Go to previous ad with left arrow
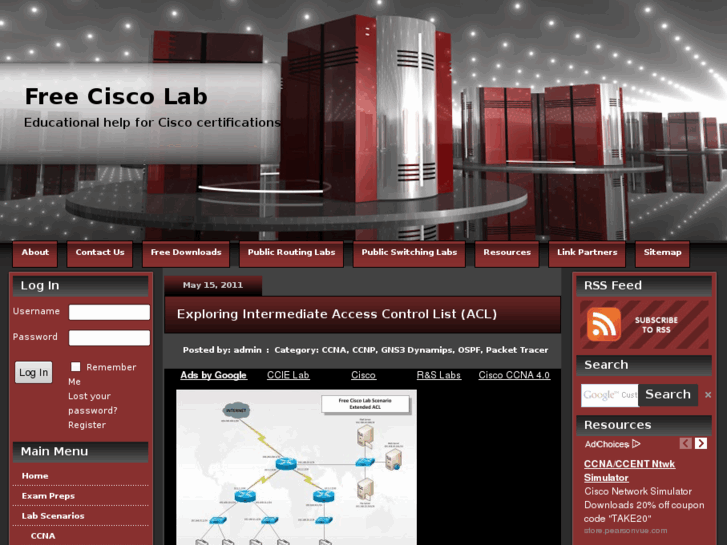Screen dimensions: 727x545 pyautogui.click(x=686, y=443)
